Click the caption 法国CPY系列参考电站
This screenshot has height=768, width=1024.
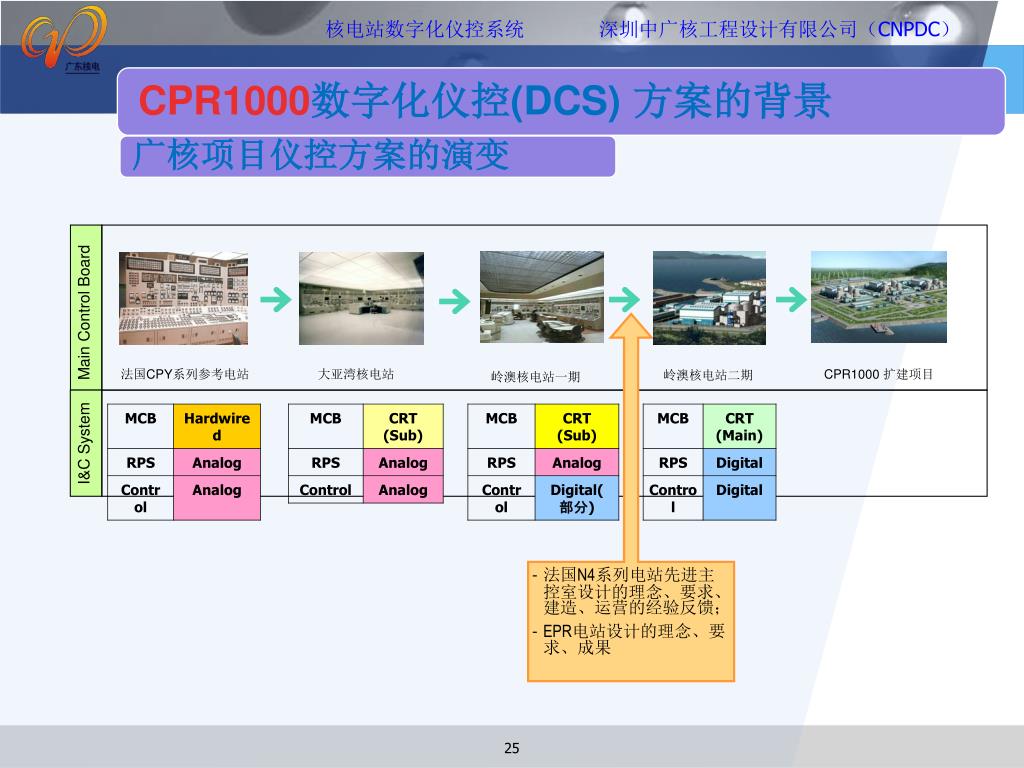point(185,374)
